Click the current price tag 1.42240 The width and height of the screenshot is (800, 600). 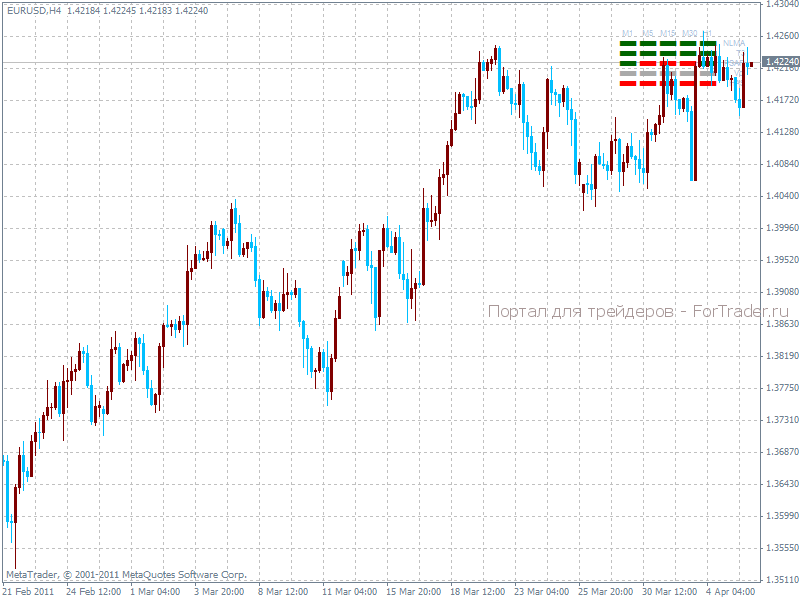[x=780, y=62]
